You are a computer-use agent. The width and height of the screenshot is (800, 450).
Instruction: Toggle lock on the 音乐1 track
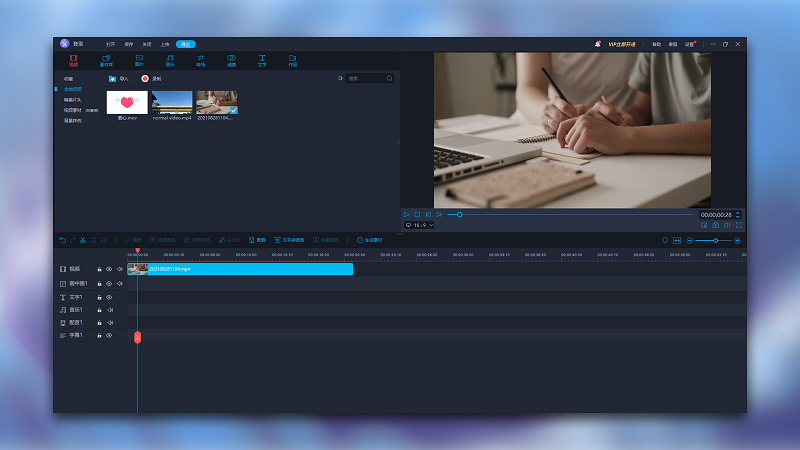pos(99,310)
